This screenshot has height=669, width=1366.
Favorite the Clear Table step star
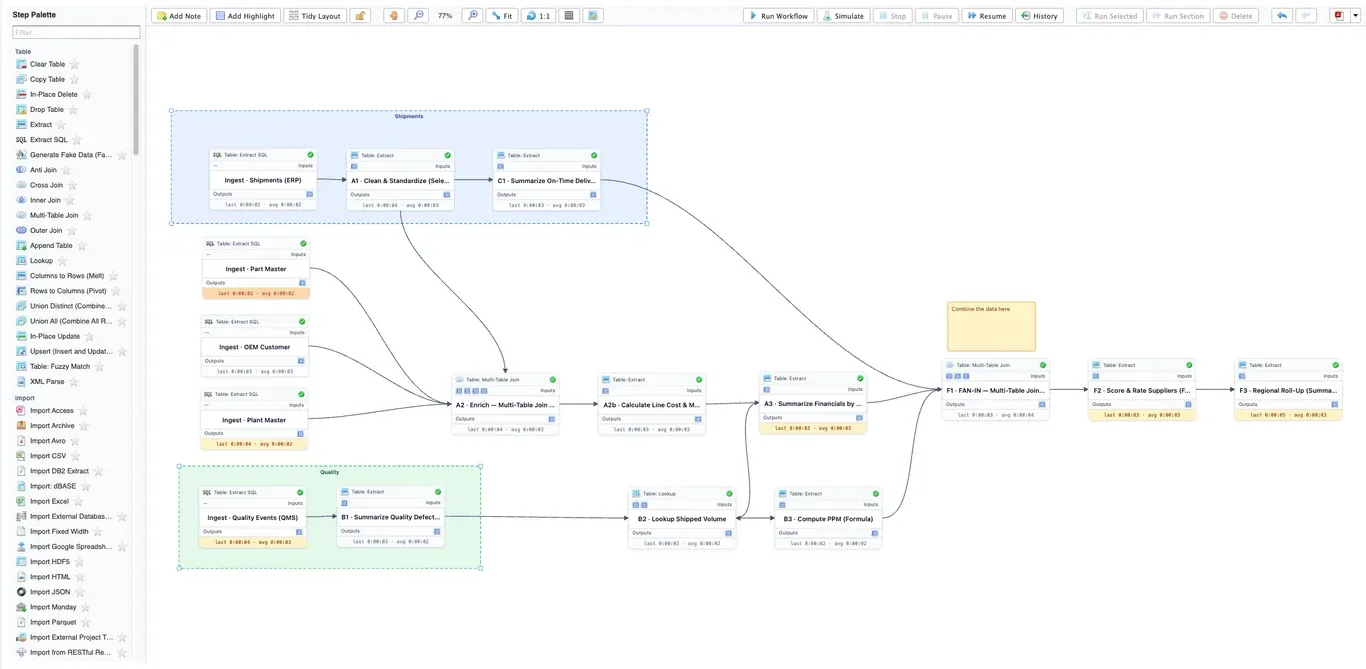pyautogui.click(x=74, y=64)
